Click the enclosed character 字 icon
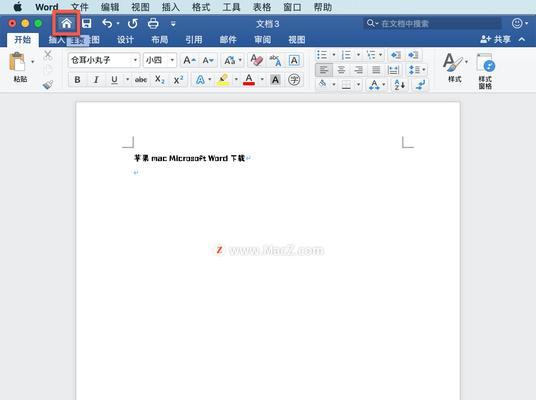This screenshot has height=400, width=536. (x=294, y=80)
